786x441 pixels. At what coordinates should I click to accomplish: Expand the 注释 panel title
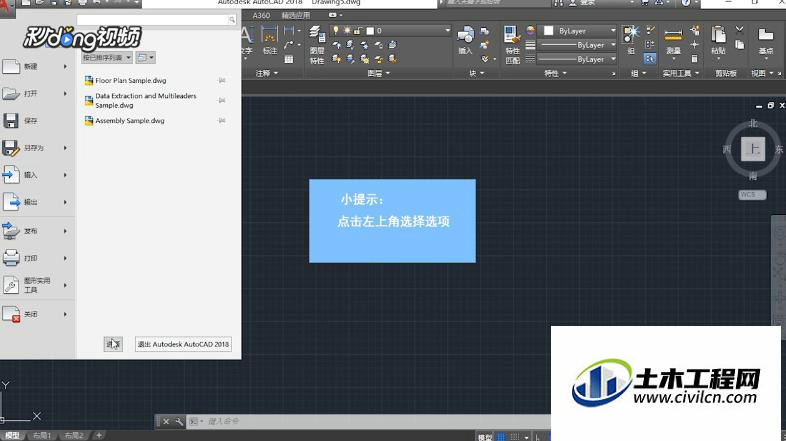267,73
